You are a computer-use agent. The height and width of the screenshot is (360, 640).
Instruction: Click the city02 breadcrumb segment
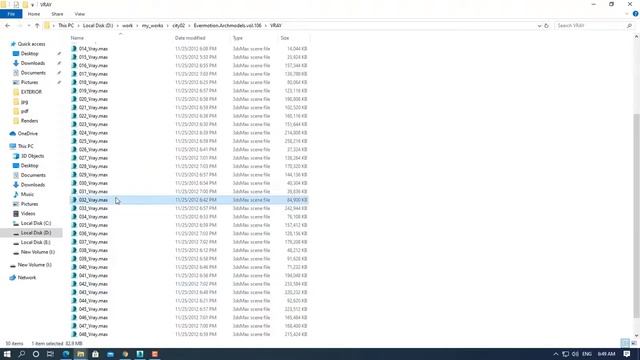coord(179,25)
